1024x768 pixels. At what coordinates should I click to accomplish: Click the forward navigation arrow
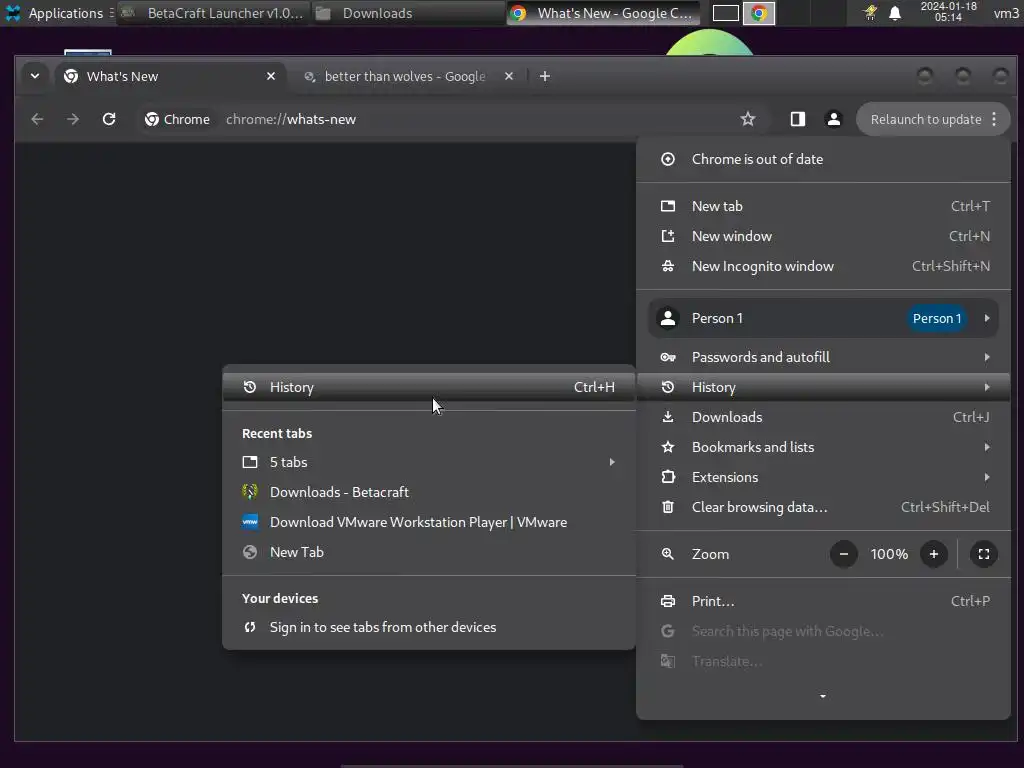click(73, 119)
